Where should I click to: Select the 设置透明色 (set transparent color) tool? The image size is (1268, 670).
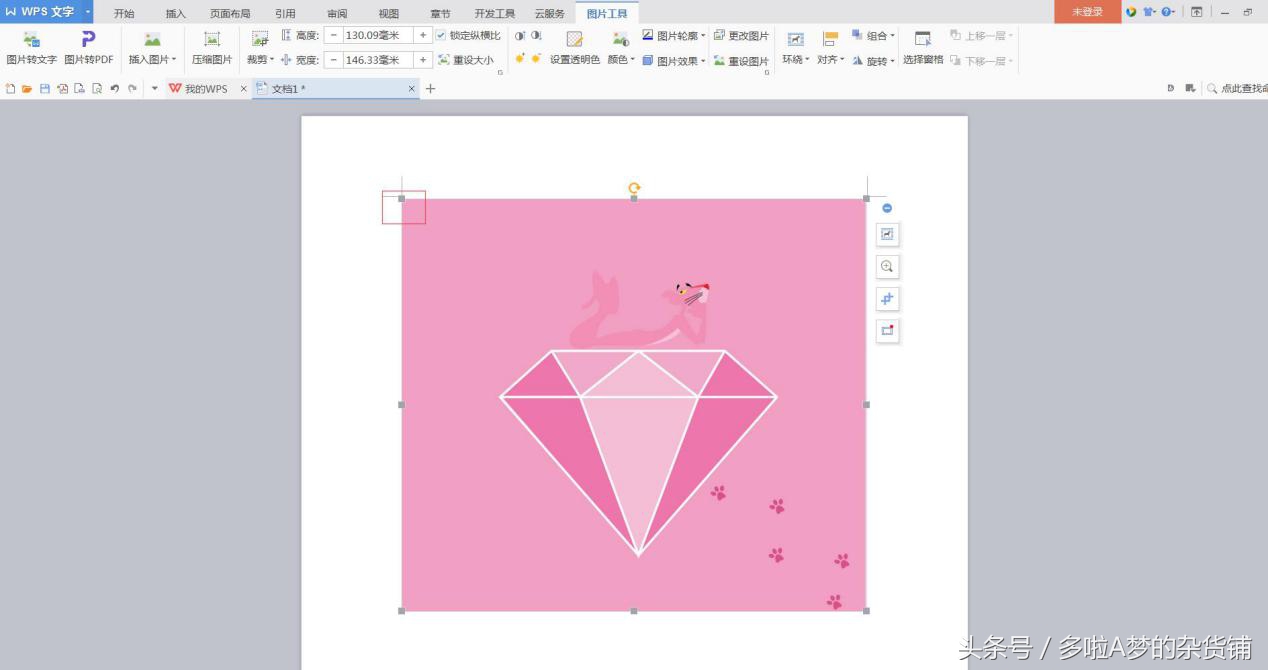(575, 47)
